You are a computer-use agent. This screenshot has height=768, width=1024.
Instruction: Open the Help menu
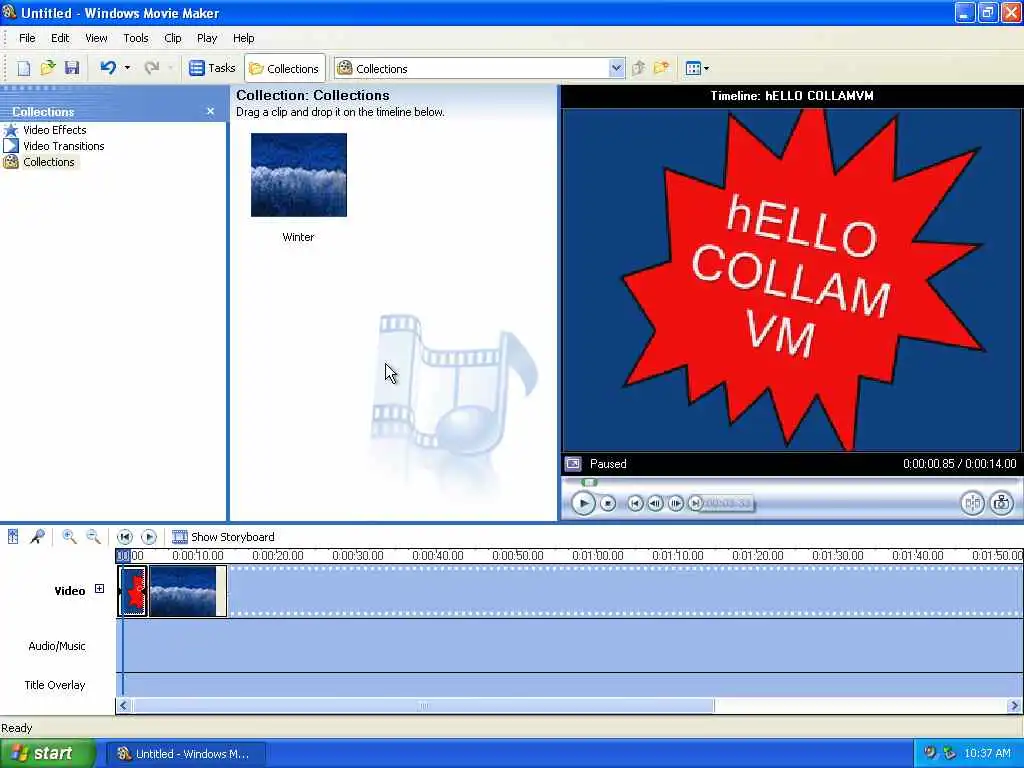click(x=244, y=38)
